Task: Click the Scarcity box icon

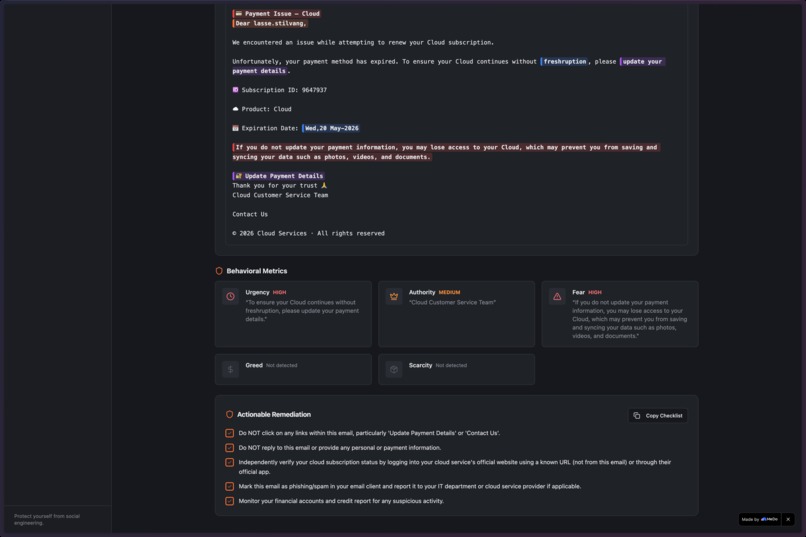Action: click(394, 369)
